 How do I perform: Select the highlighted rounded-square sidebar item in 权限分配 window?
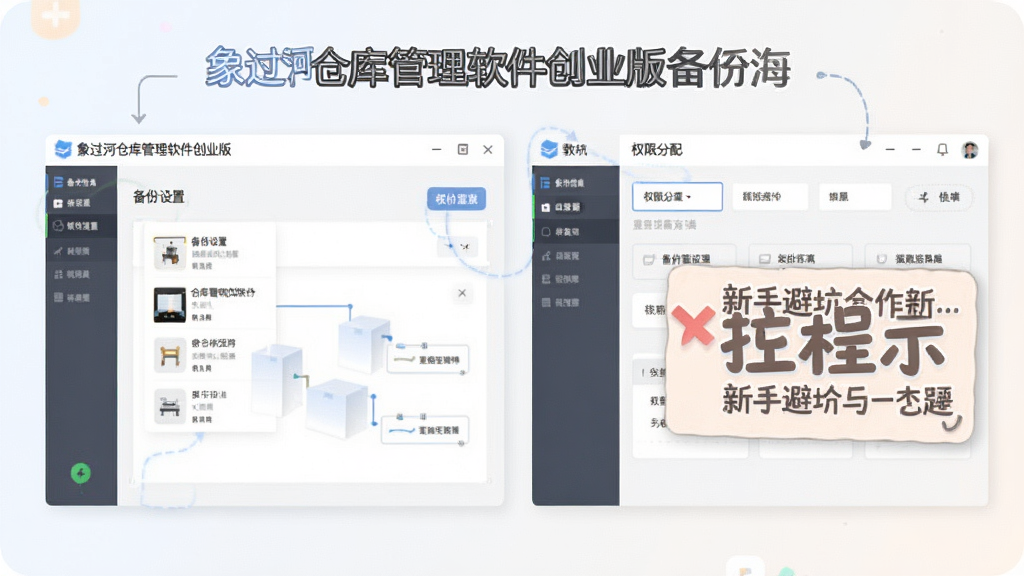(575, 231)
